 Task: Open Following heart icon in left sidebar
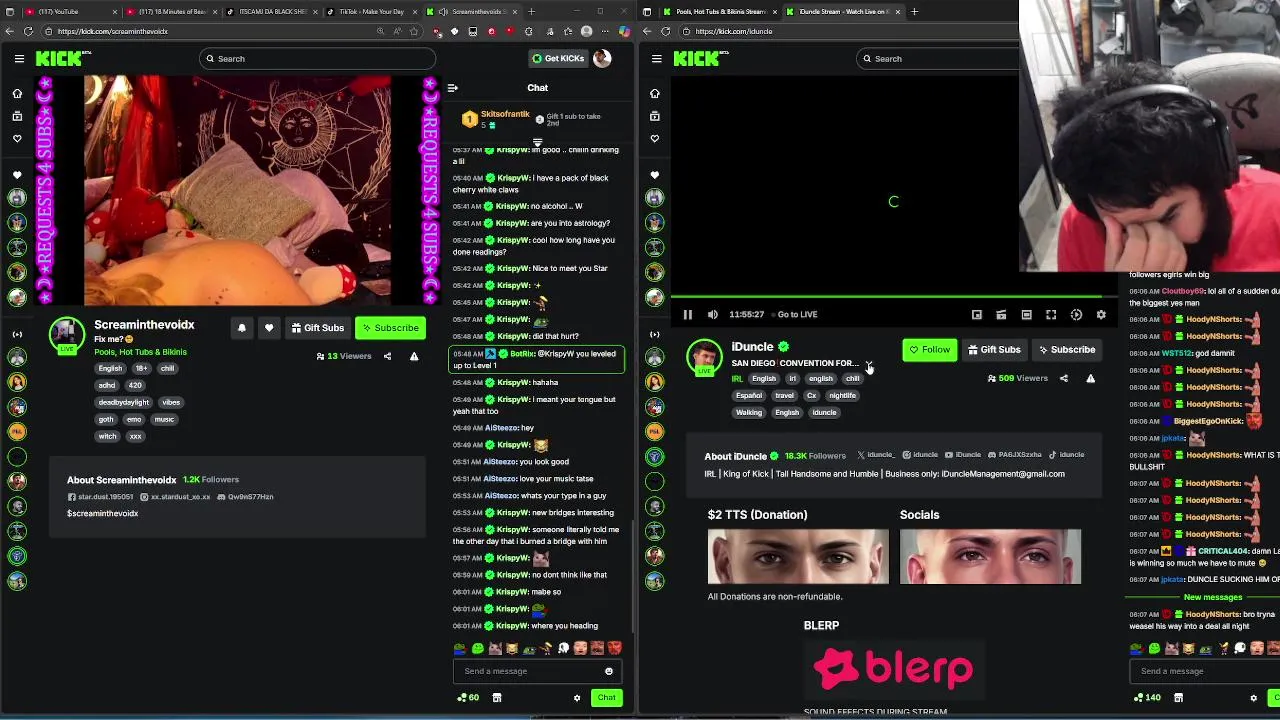[x=17, y=139]
